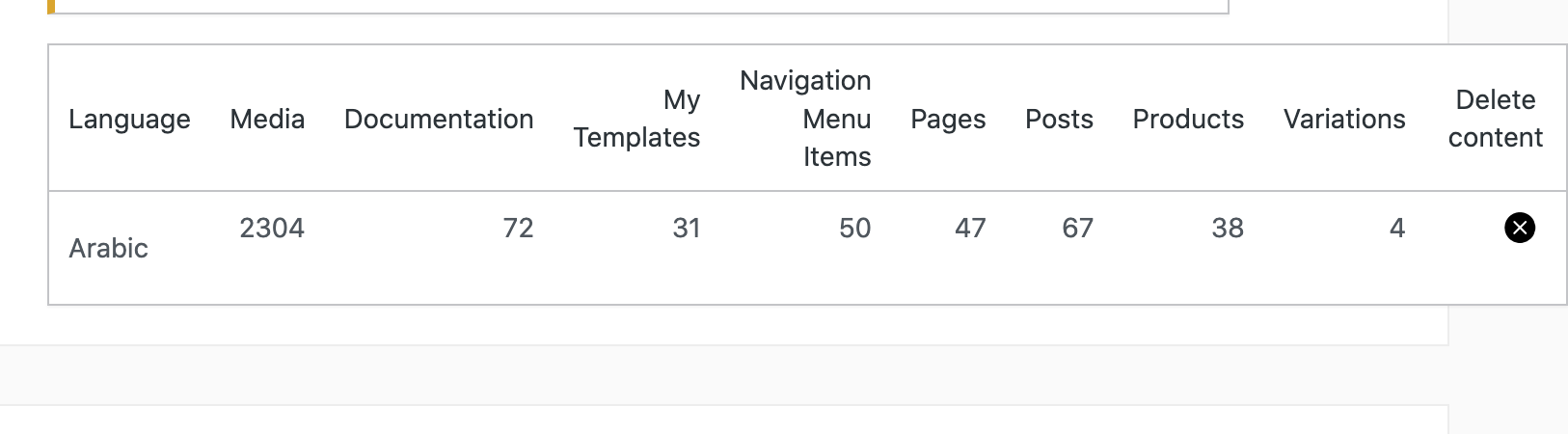Viewport: 1568px width, 434px height.
Task: Click the Documentation count 72
Action: point(518,228)
